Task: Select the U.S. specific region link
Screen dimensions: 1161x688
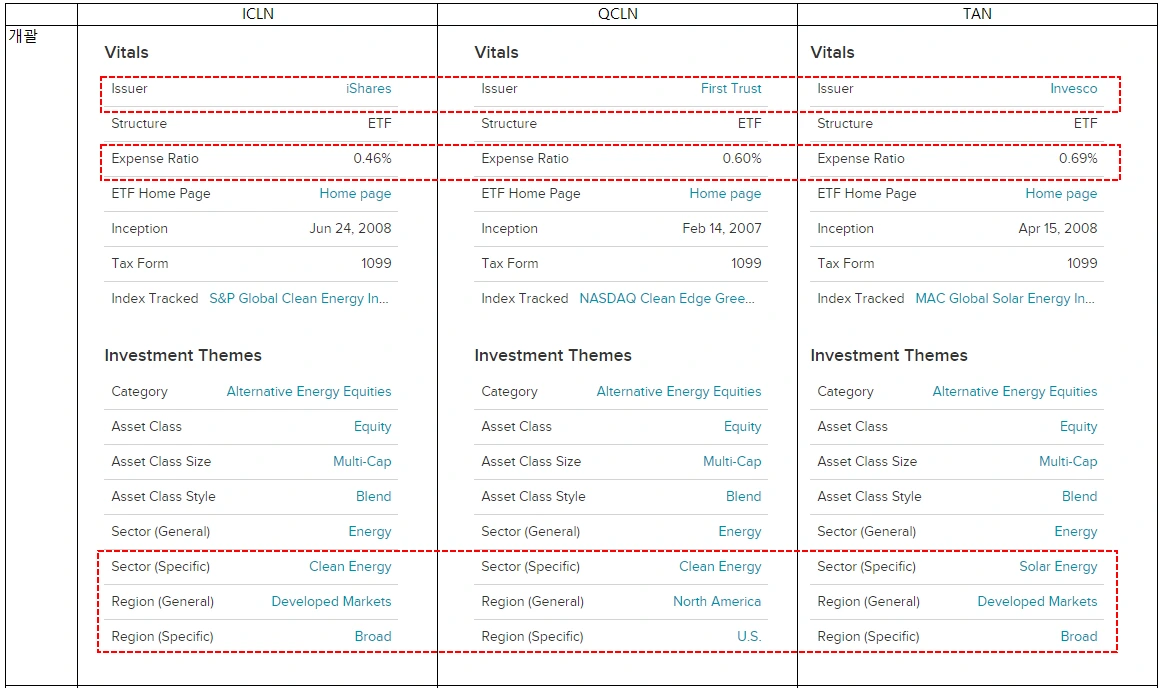Action: pos(749,636)
